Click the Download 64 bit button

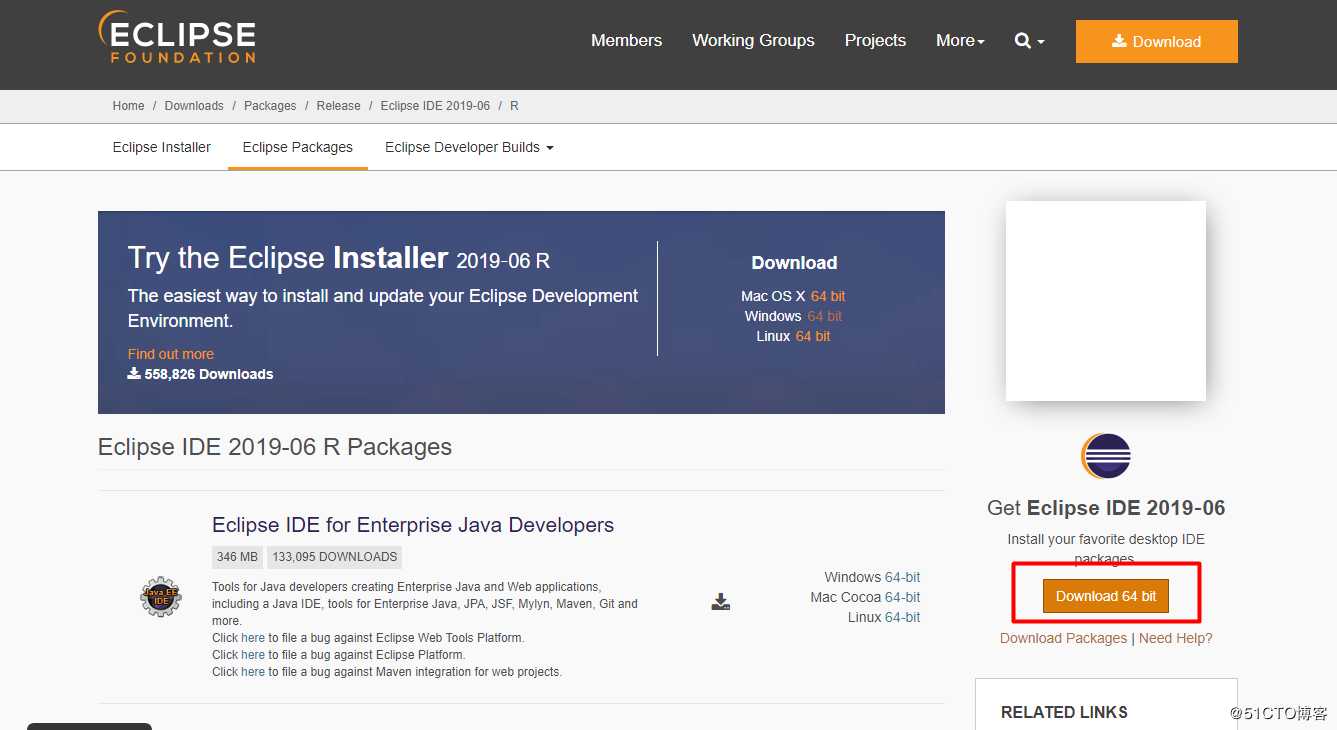pyautogui.click(x=1106, y=596)
